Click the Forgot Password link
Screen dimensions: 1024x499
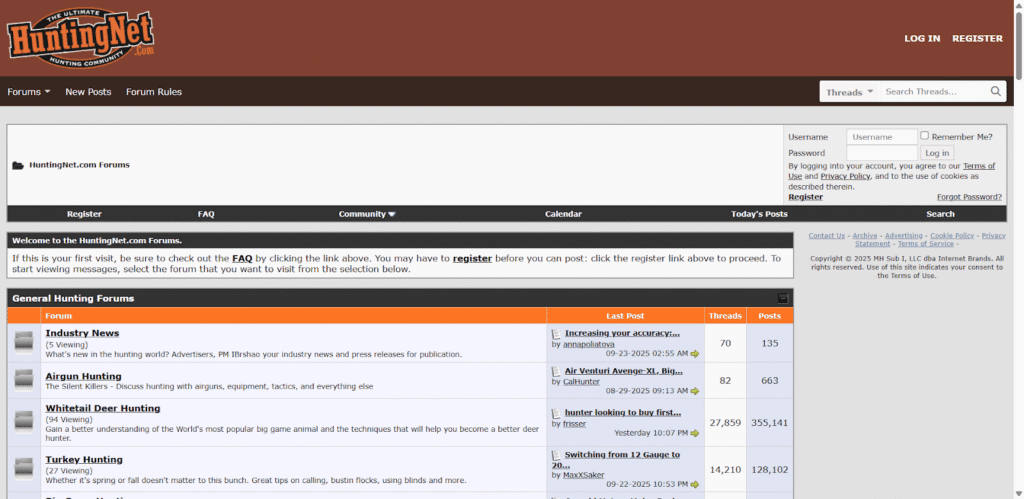pos(969,197)
